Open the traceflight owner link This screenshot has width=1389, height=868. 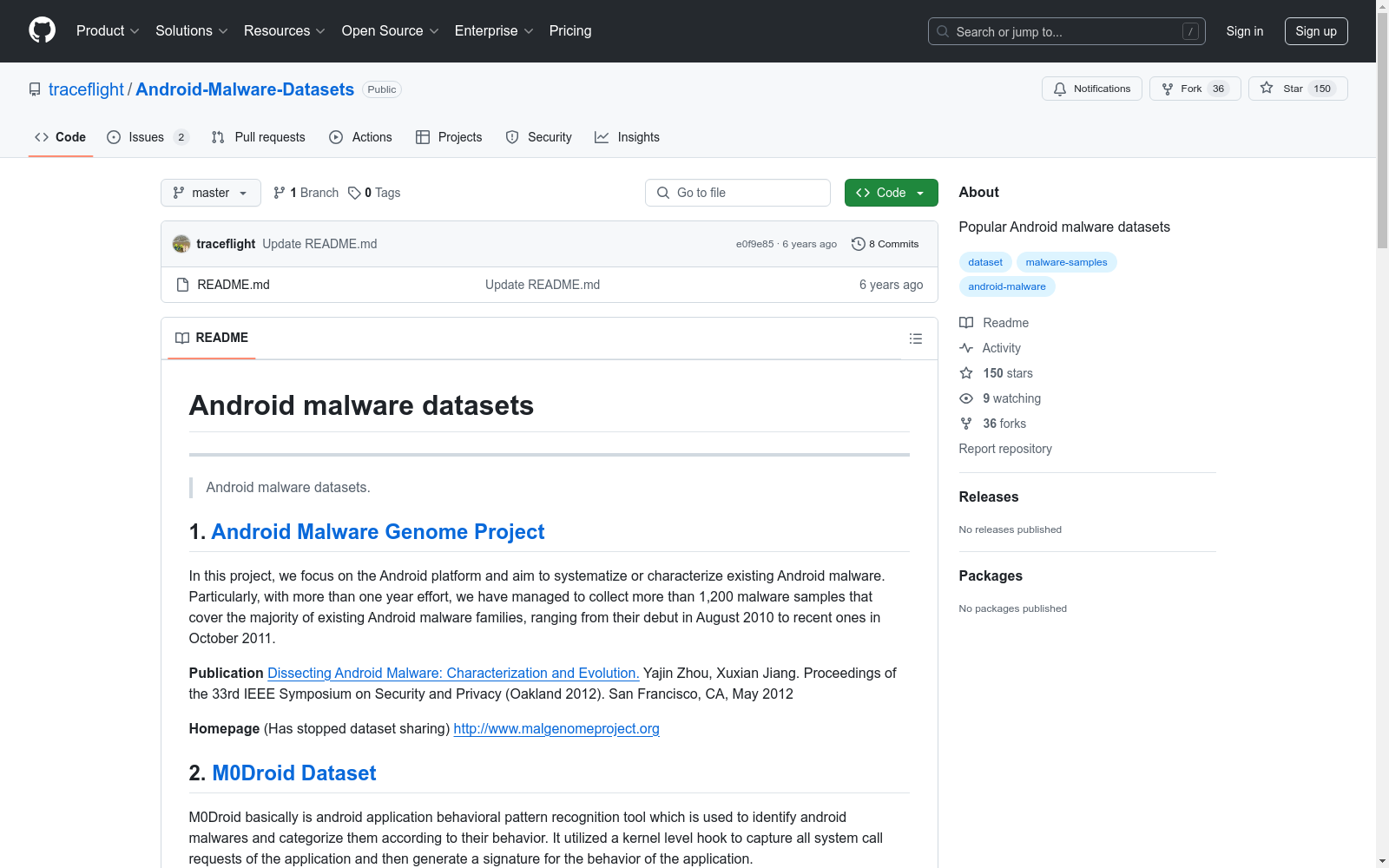pos(86,89)
